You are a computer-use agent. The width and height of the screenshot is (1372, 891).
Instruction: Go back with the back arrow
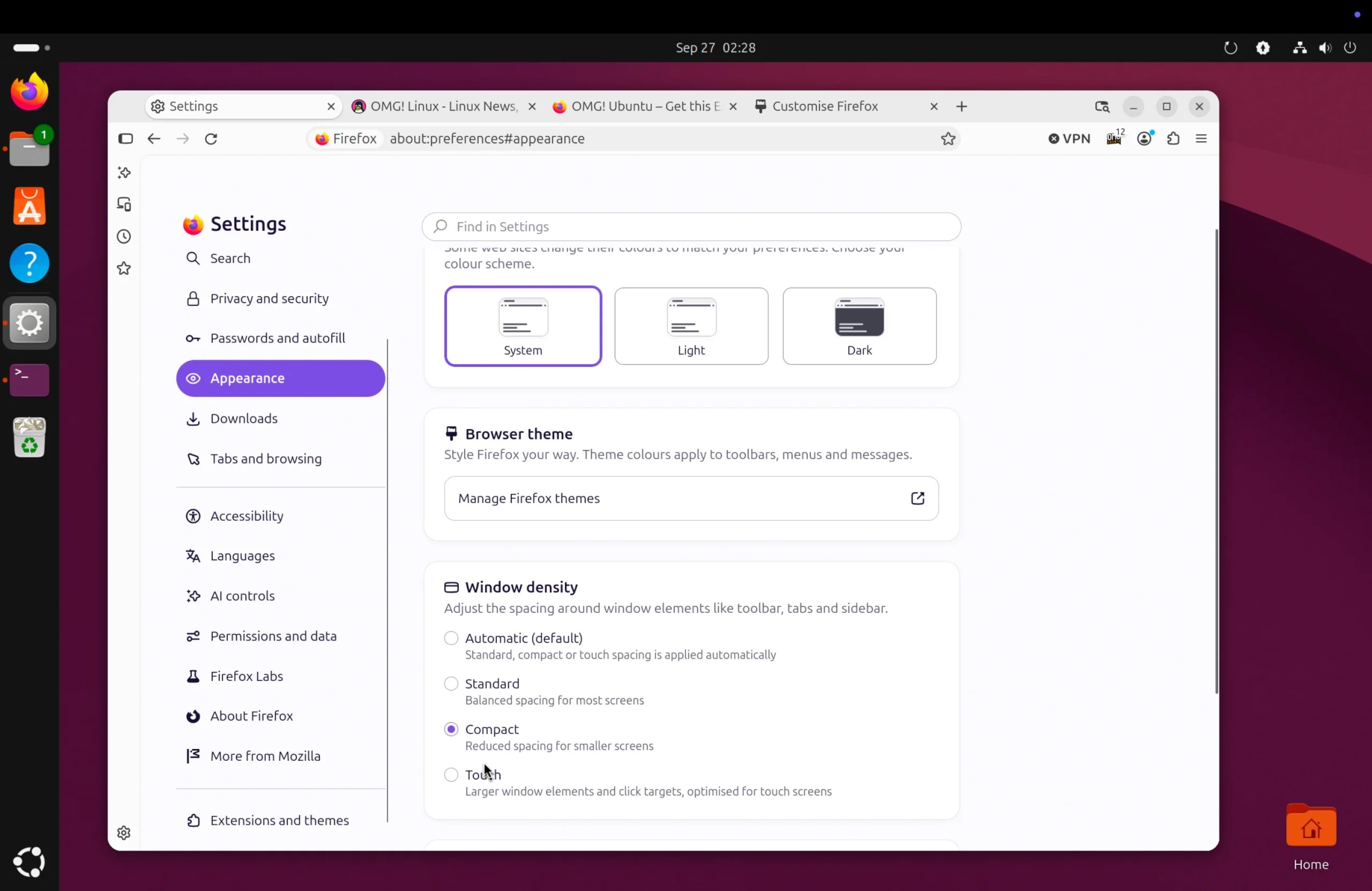154,138
